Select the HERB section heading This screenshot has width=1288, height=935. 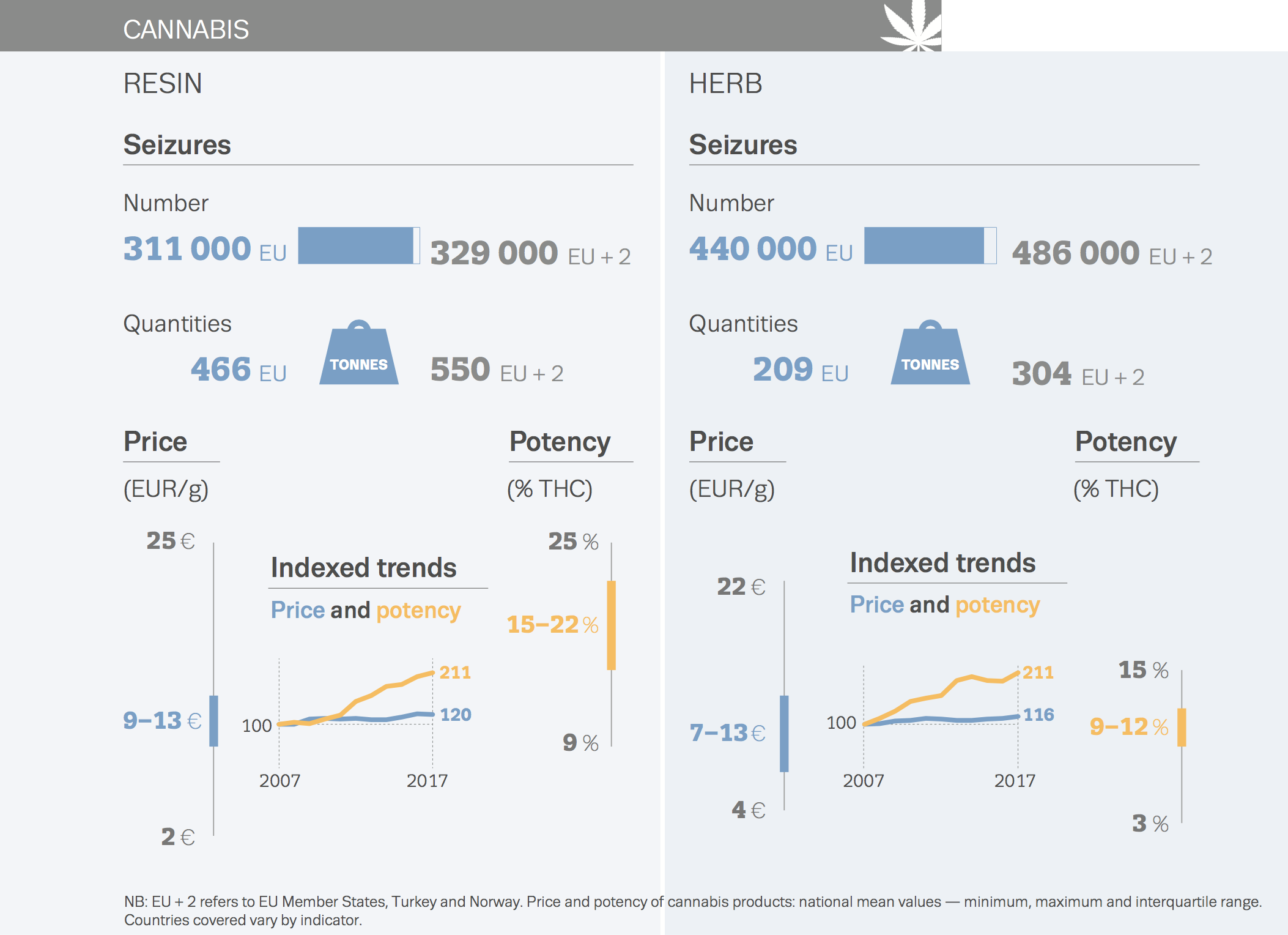(726, 84)
